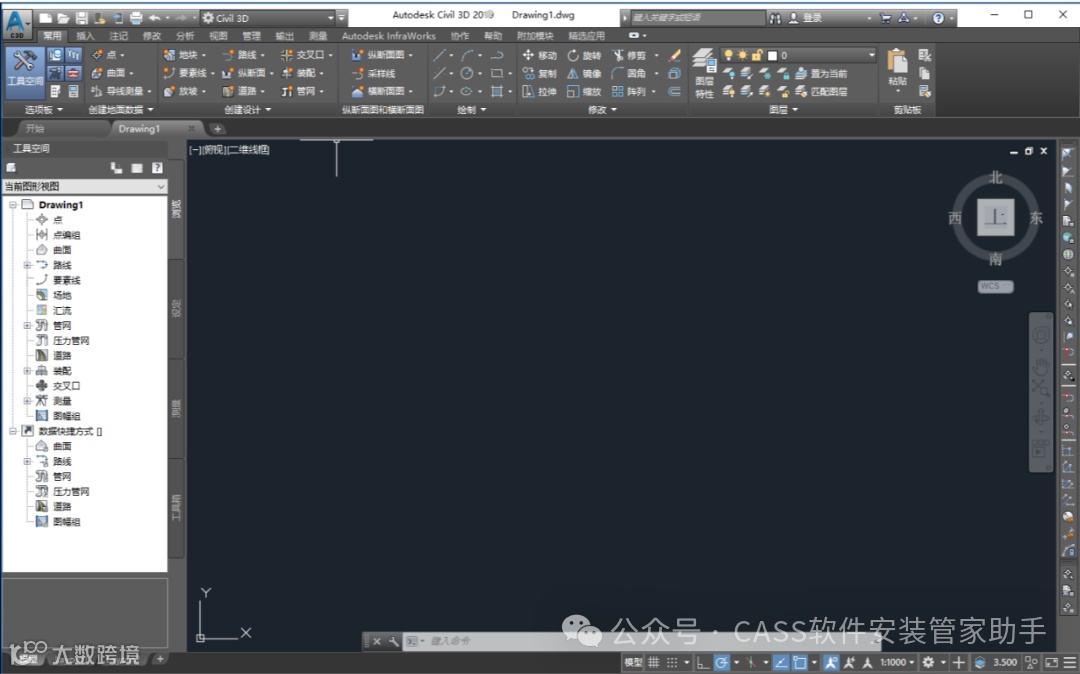Open the Civil 3D workspace dropdown

[x=267, y=18]
